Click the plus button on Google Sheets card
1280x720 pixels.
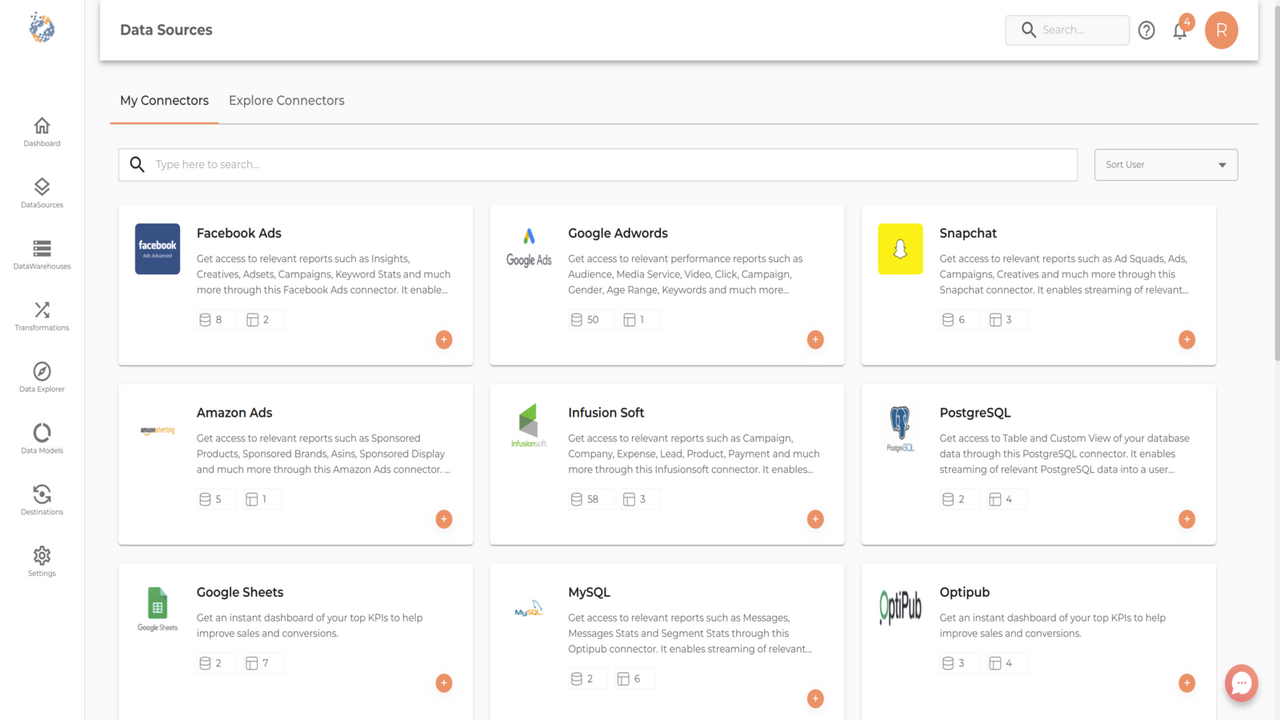click(444, 683)
